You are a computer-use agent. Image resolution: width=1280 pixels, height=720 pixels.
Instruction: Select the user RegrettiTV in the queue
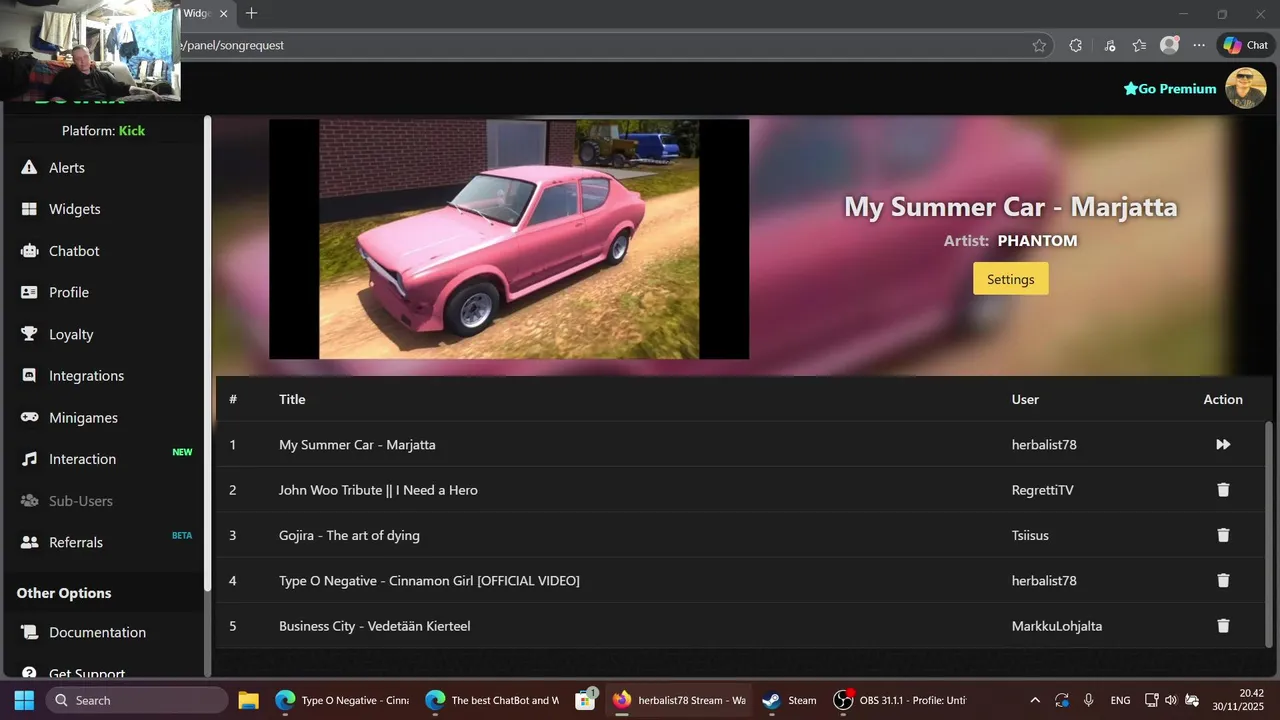1043,490
